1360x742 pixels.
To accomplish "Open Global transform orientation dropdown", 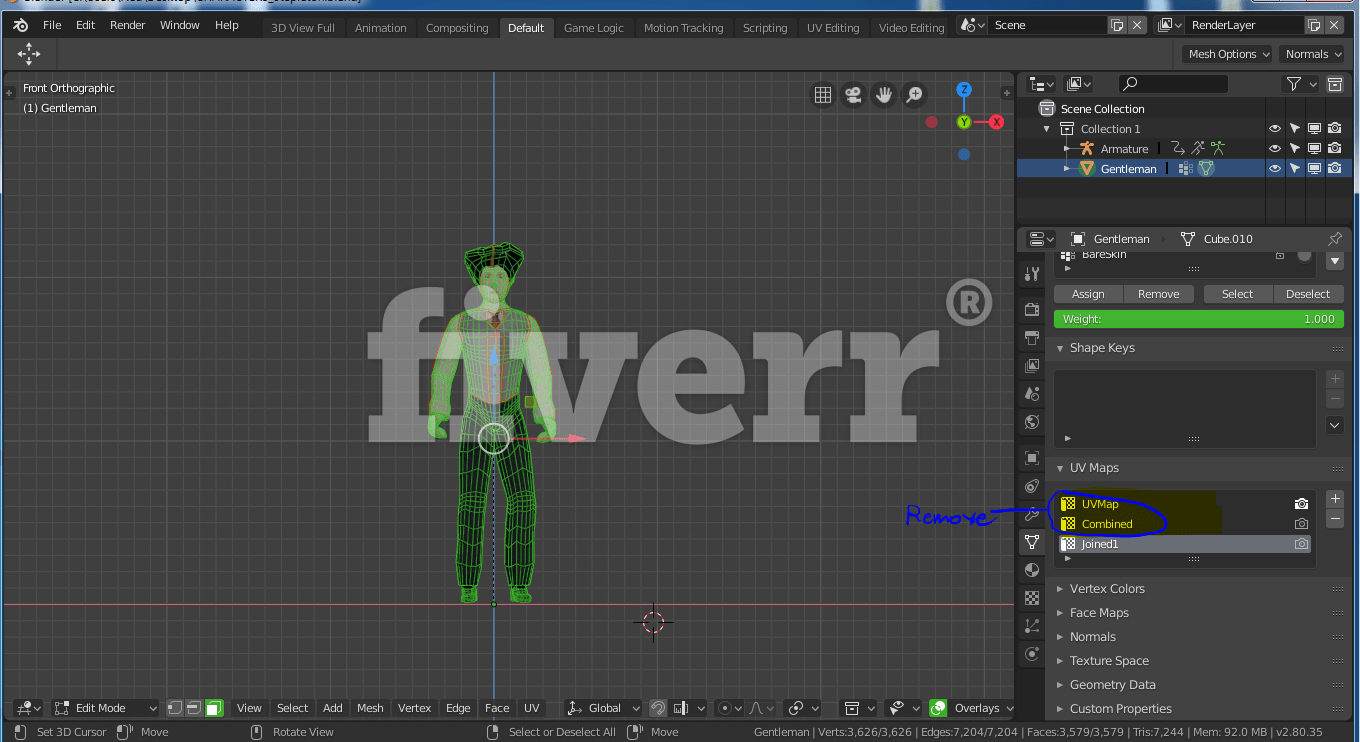I will click(603, 708).
